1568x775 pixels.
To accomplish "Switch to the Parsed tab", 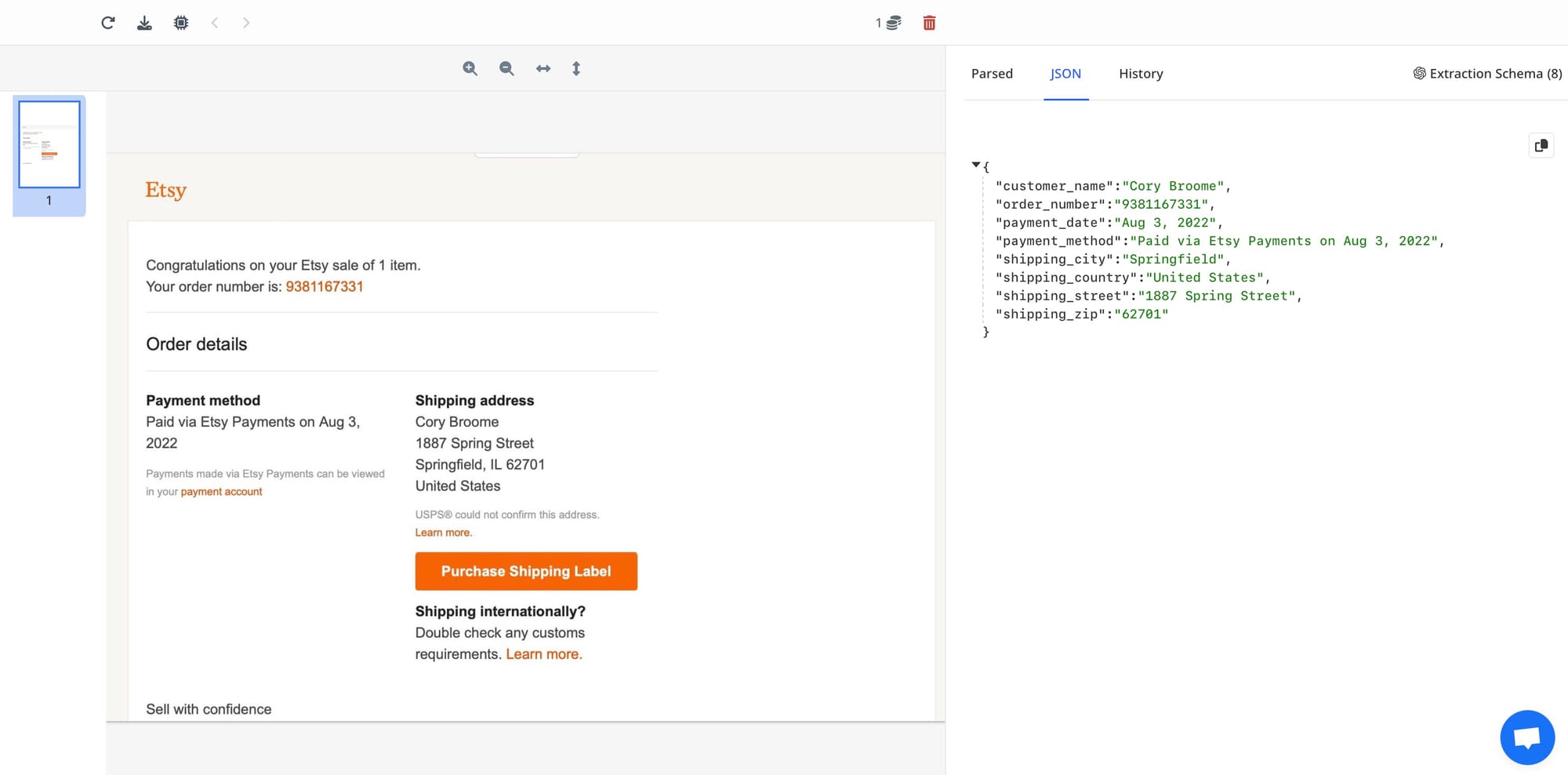I will [x=992, y=74].
